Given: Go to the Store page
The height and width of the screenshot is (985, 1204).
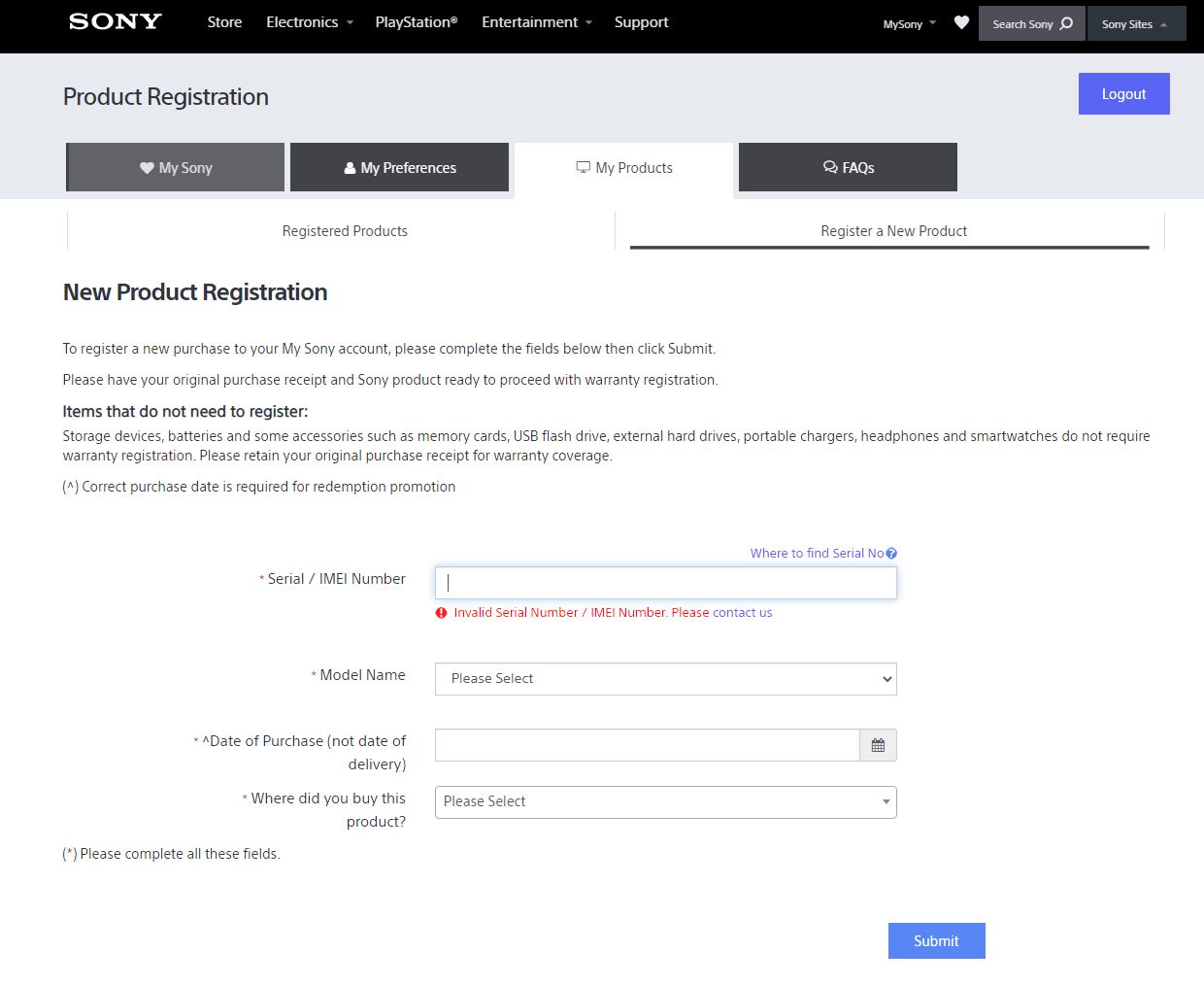Looking at the screenshot, I should click(224, 22).
